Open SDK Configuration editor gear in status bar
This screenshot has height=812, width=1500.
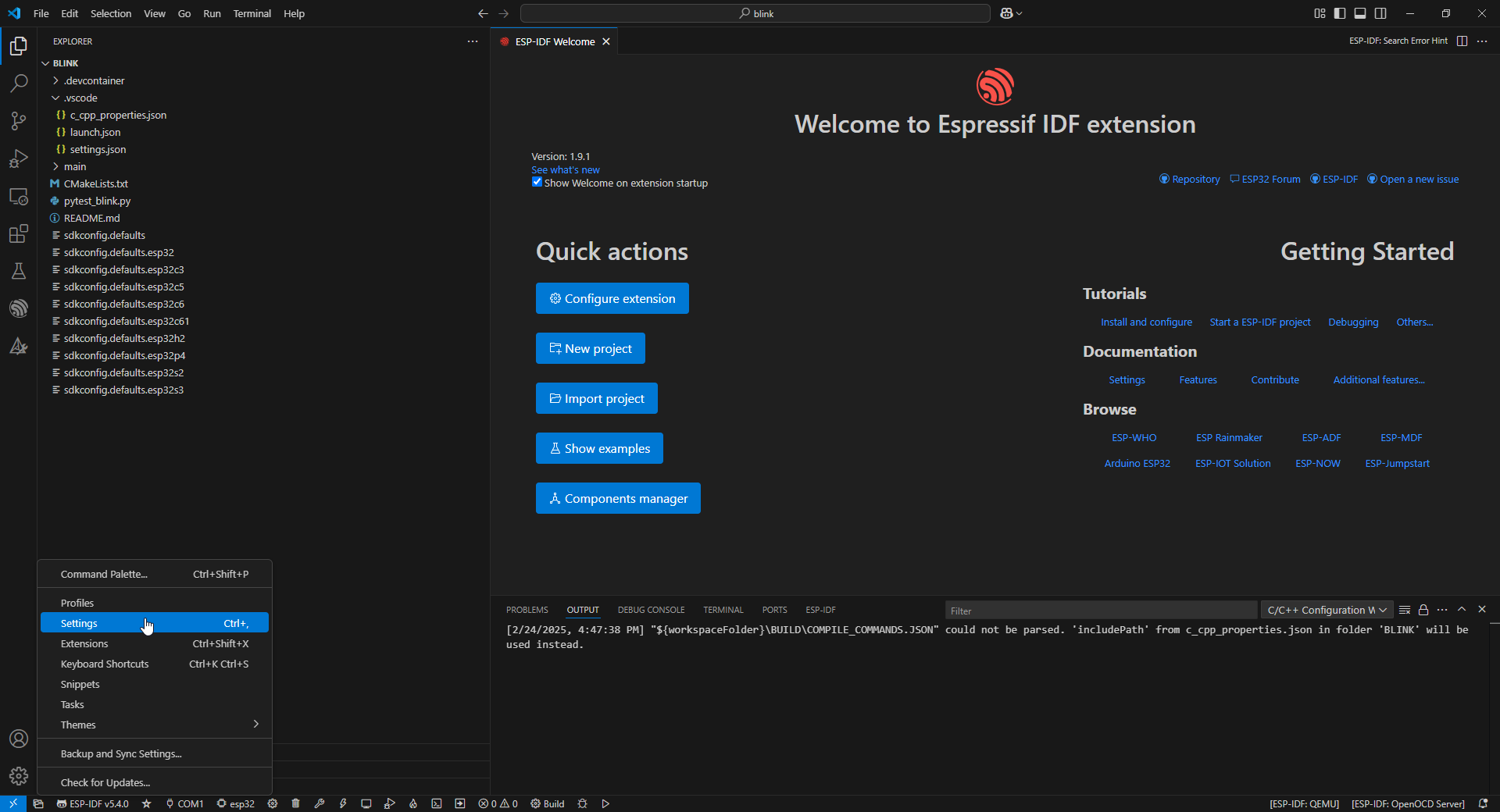coord(273,803)
